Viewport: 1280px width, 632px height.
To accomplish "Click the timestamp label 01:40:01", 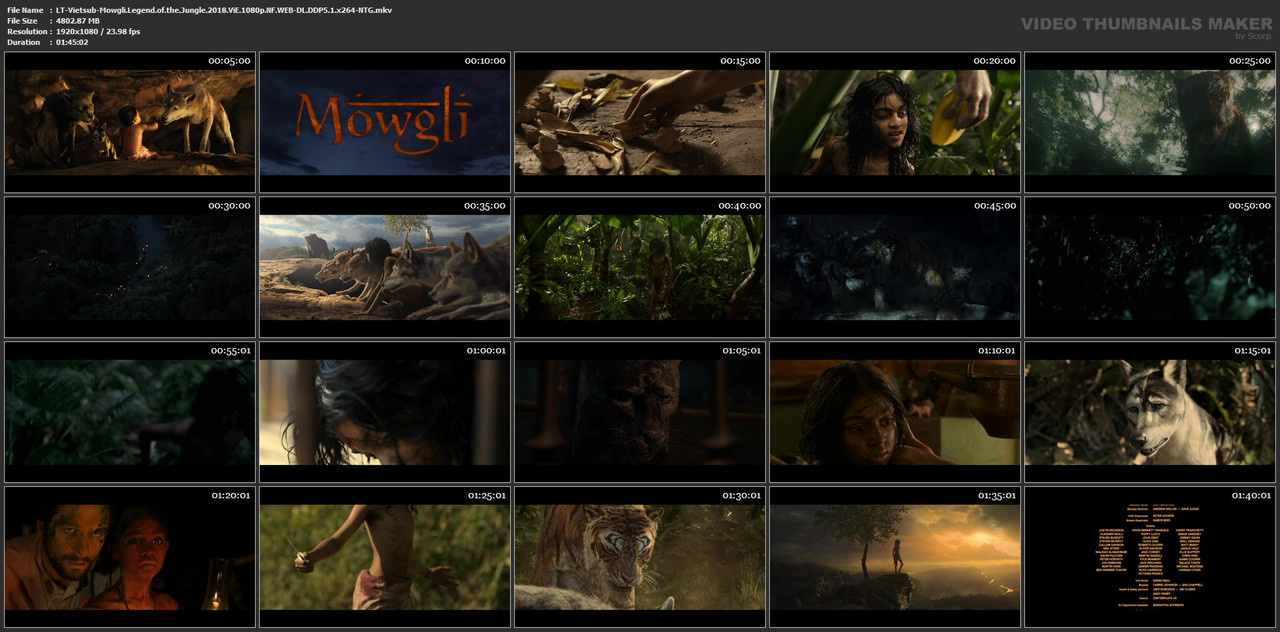I will click(1250, 496).
